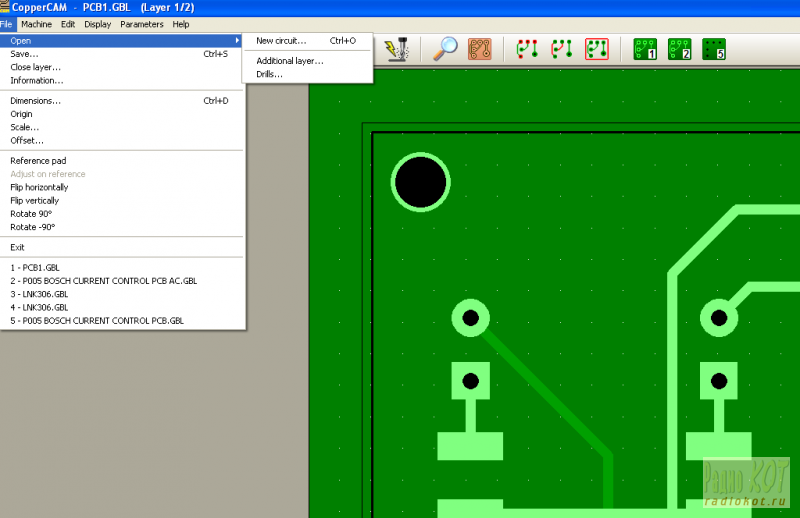Viewport: 800px width, 518px height.
Task: Click the circuit icon with red border
Action: click(597, 49)
